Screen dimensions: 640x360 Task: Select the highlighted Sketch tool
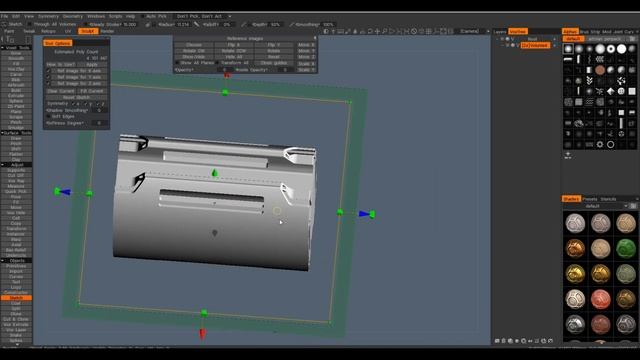click(16, 298)
